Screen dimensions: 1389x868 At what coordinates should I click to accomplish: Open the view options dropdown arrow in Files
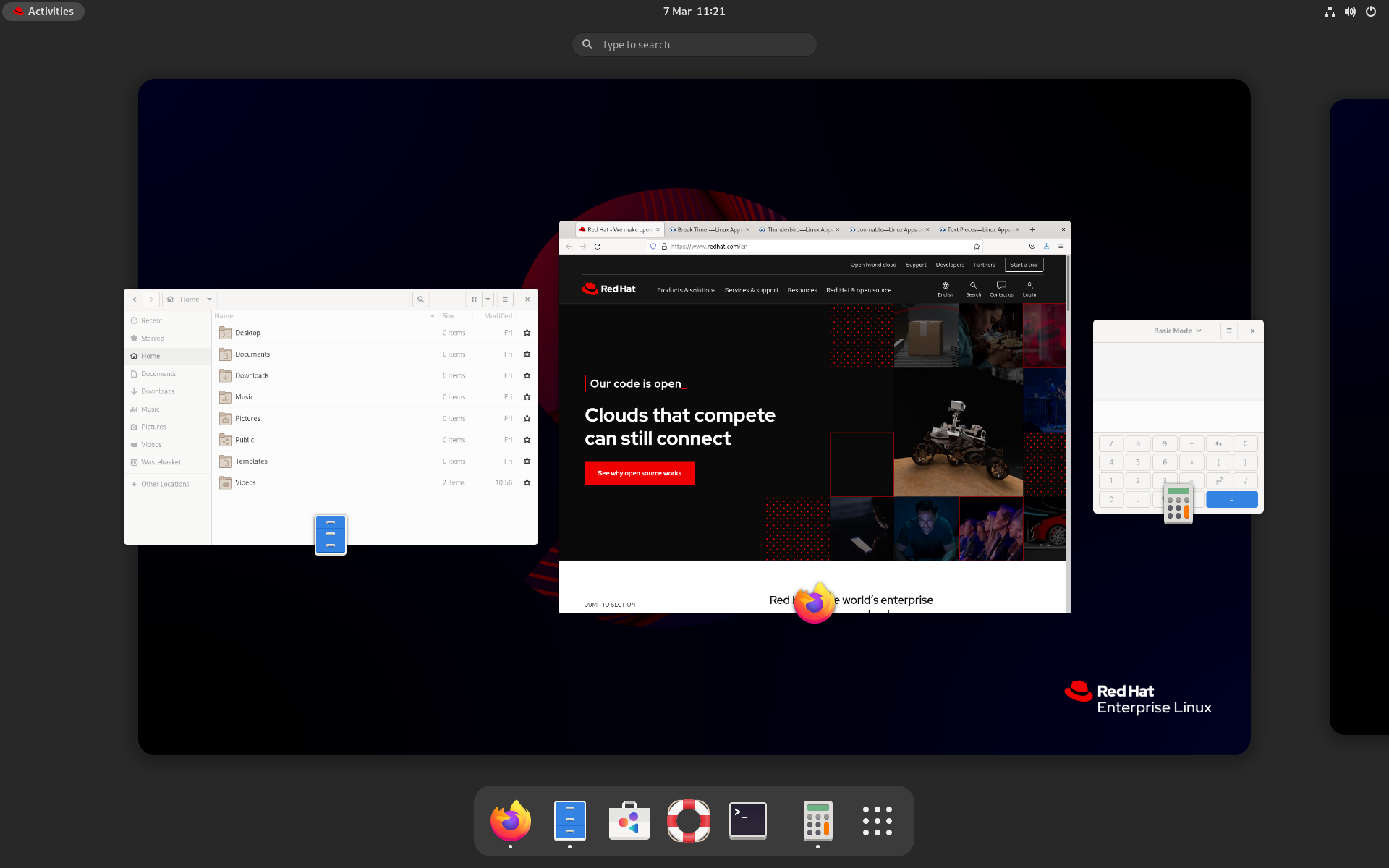tap(488, 299)
